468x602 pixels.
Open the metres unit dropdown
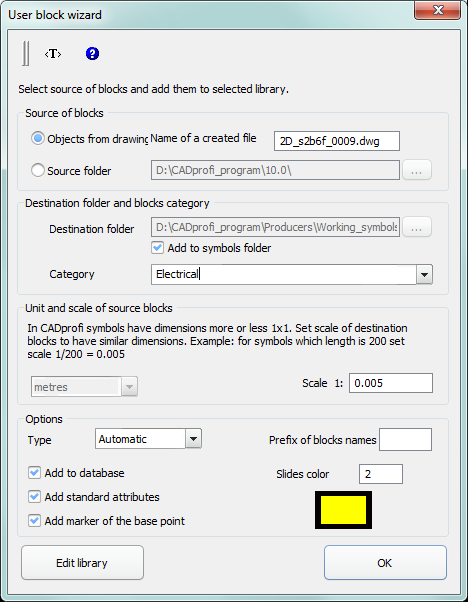coord(129,387)
